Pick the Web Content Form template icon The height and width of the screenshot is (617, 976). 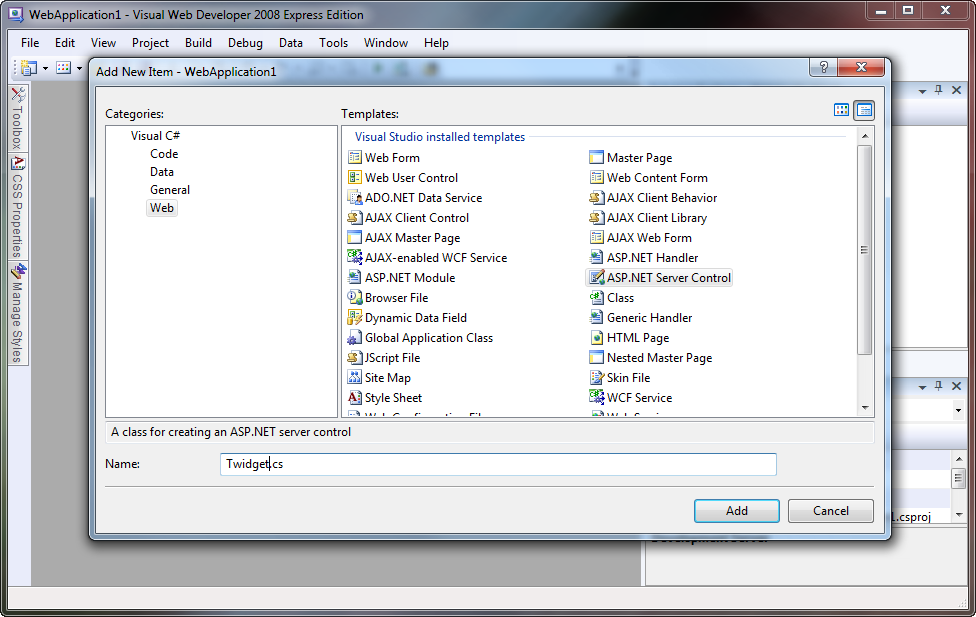pyautogui.click(x=596, y=177)
